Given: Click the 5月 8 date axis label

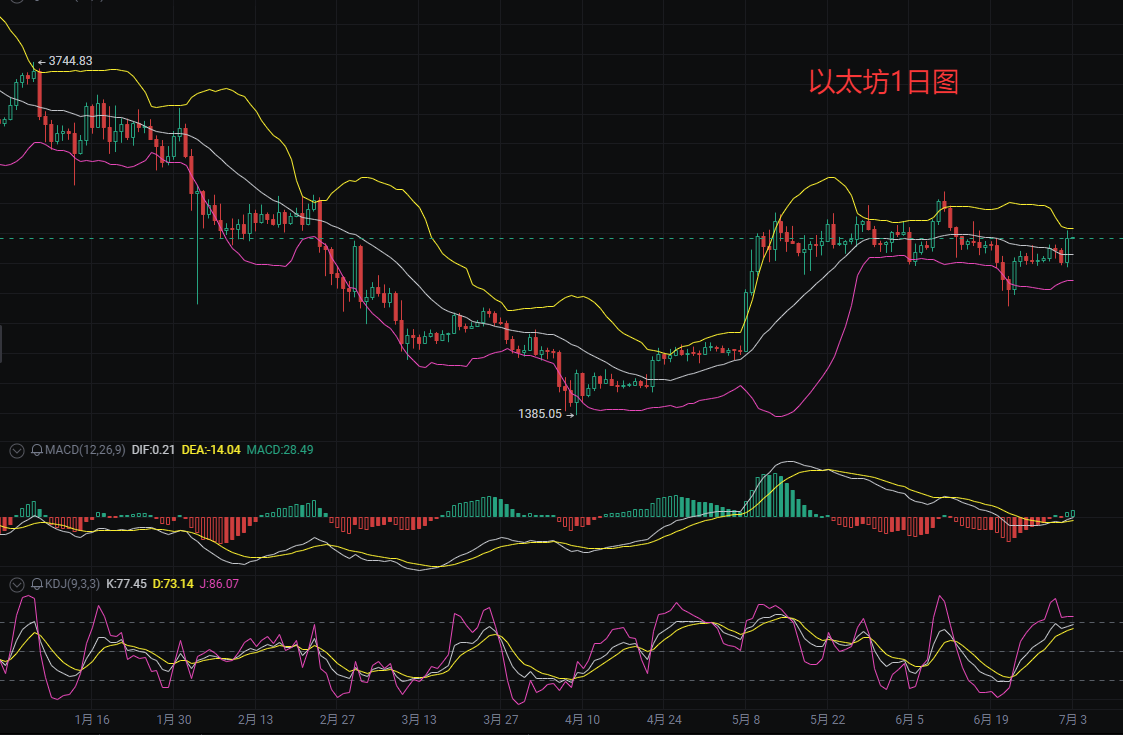Looking at the screenshot, I should pos(746,719).
